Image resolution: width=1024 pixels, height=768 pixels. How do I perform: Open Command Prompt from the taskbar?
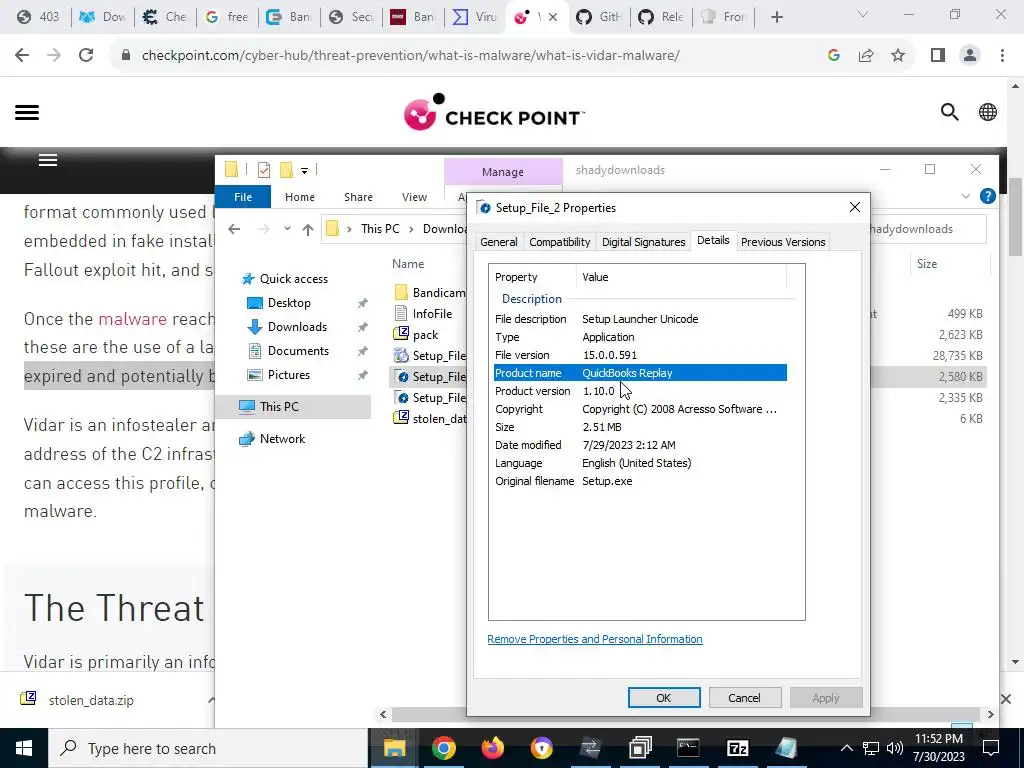click(688, 748)
